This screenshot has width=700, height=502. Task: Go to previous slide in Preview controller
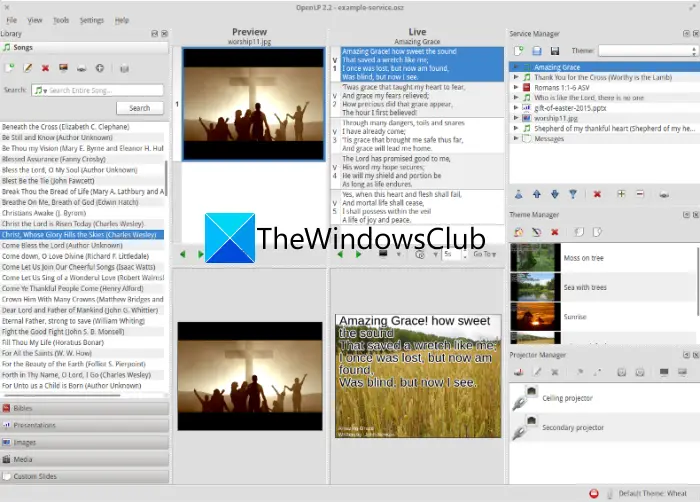coord(183,254)
